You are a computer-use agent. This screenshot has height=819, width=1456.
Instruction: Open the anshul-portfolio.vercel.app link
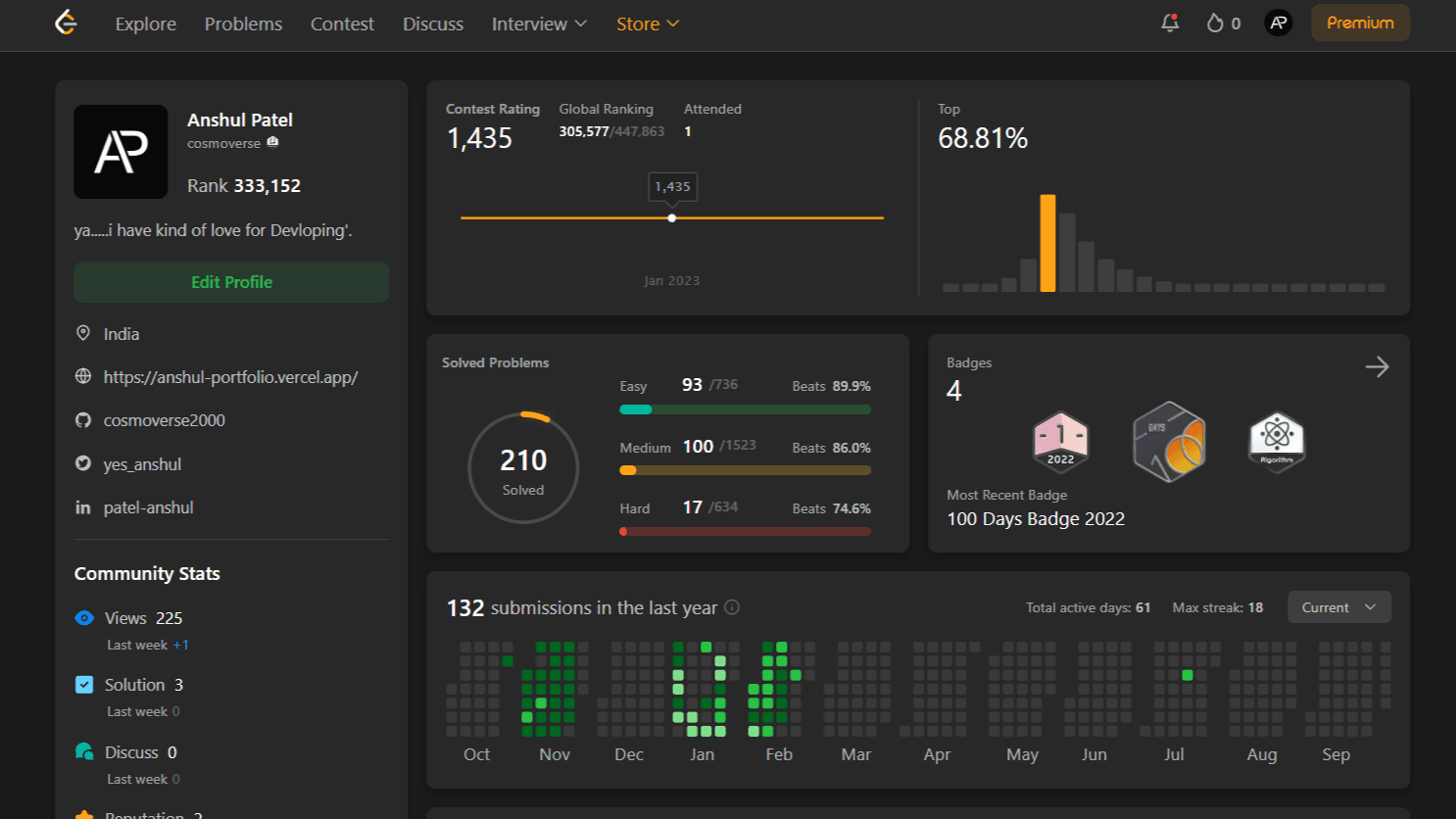pyautogui.click(x=230, y=377)
